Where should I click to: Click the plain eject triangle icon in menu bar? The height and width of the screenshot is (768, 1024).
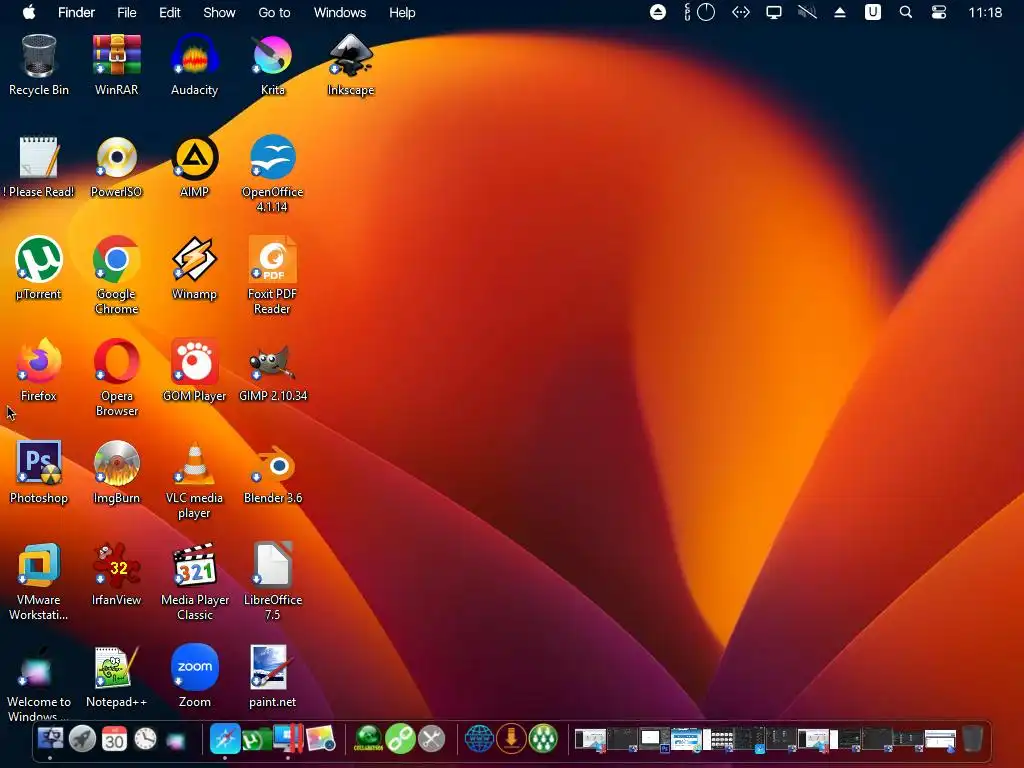pyautogui.click(x=840, y=12)
